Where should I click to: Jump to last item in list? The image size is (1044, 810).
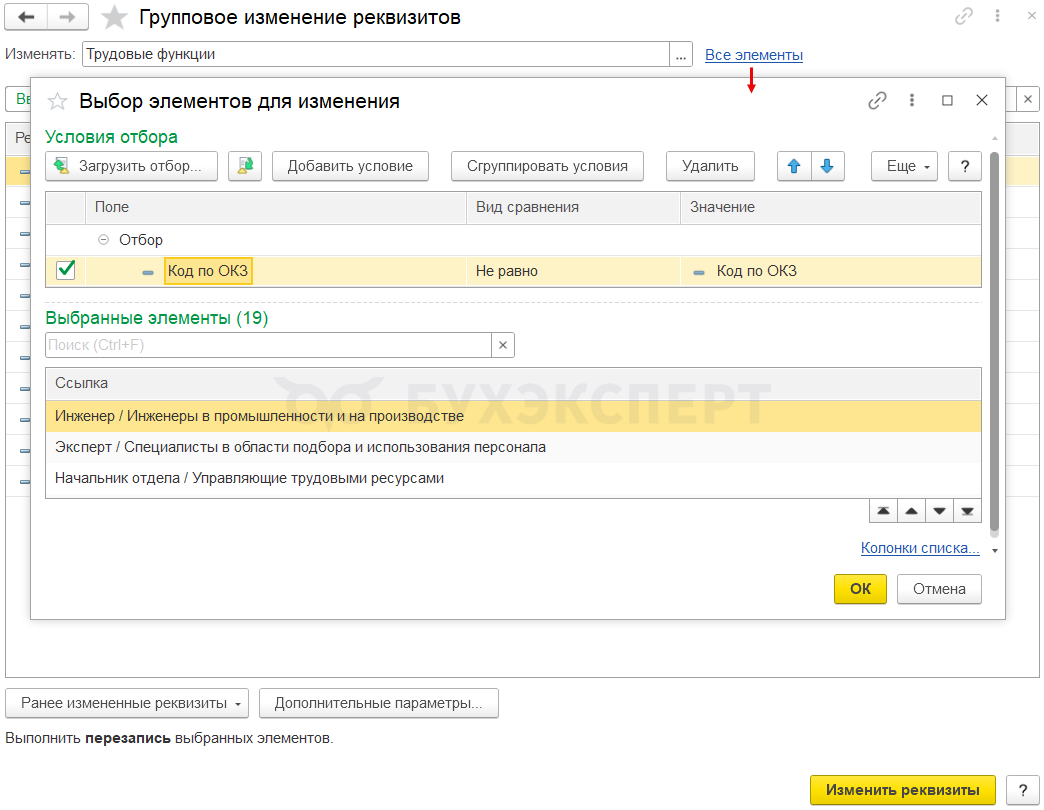pyautogui.click(x=966, y=510)
